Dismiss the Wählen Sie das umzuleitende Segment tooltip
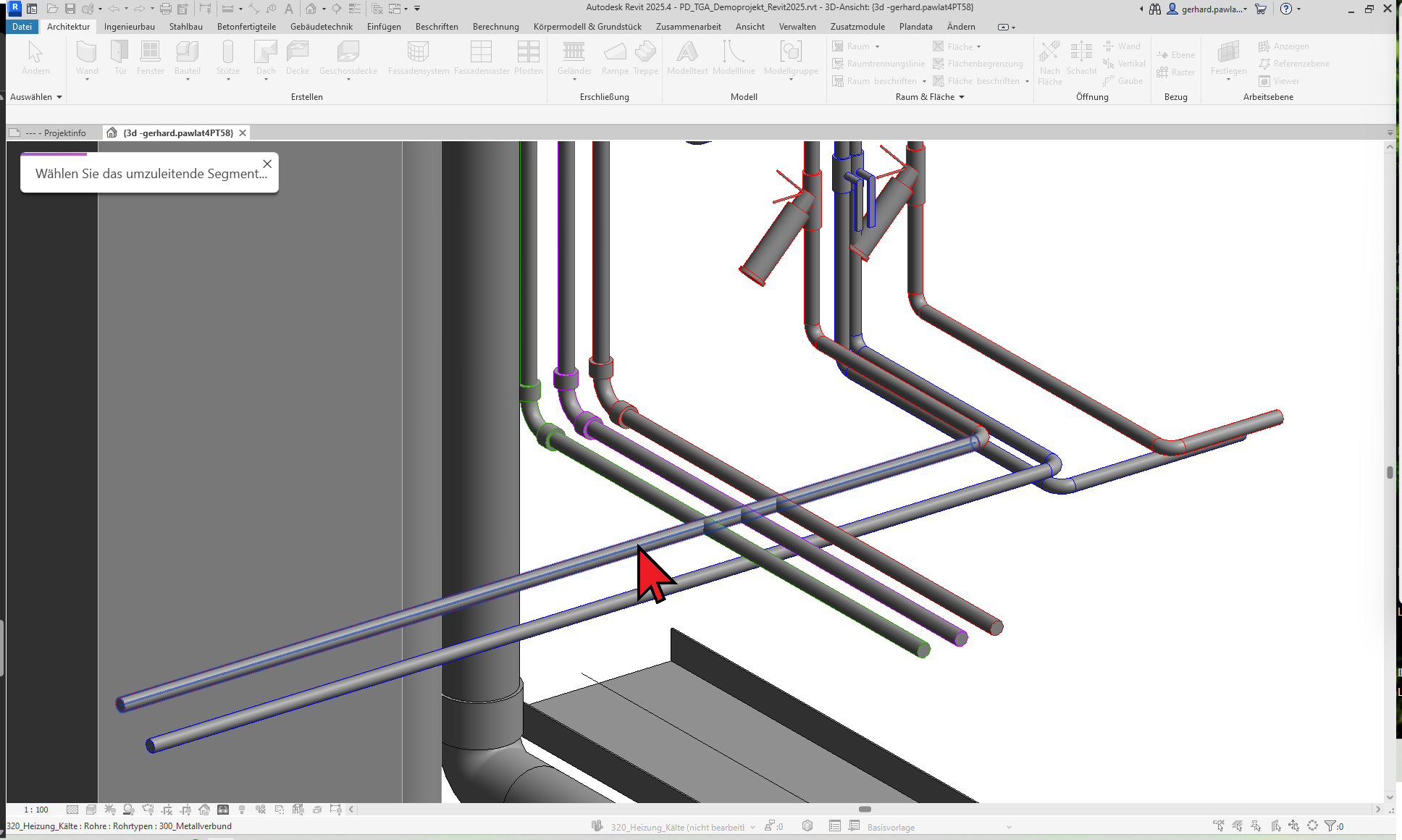This screenshot has width=1402, height=840. [x=267, y=164]
